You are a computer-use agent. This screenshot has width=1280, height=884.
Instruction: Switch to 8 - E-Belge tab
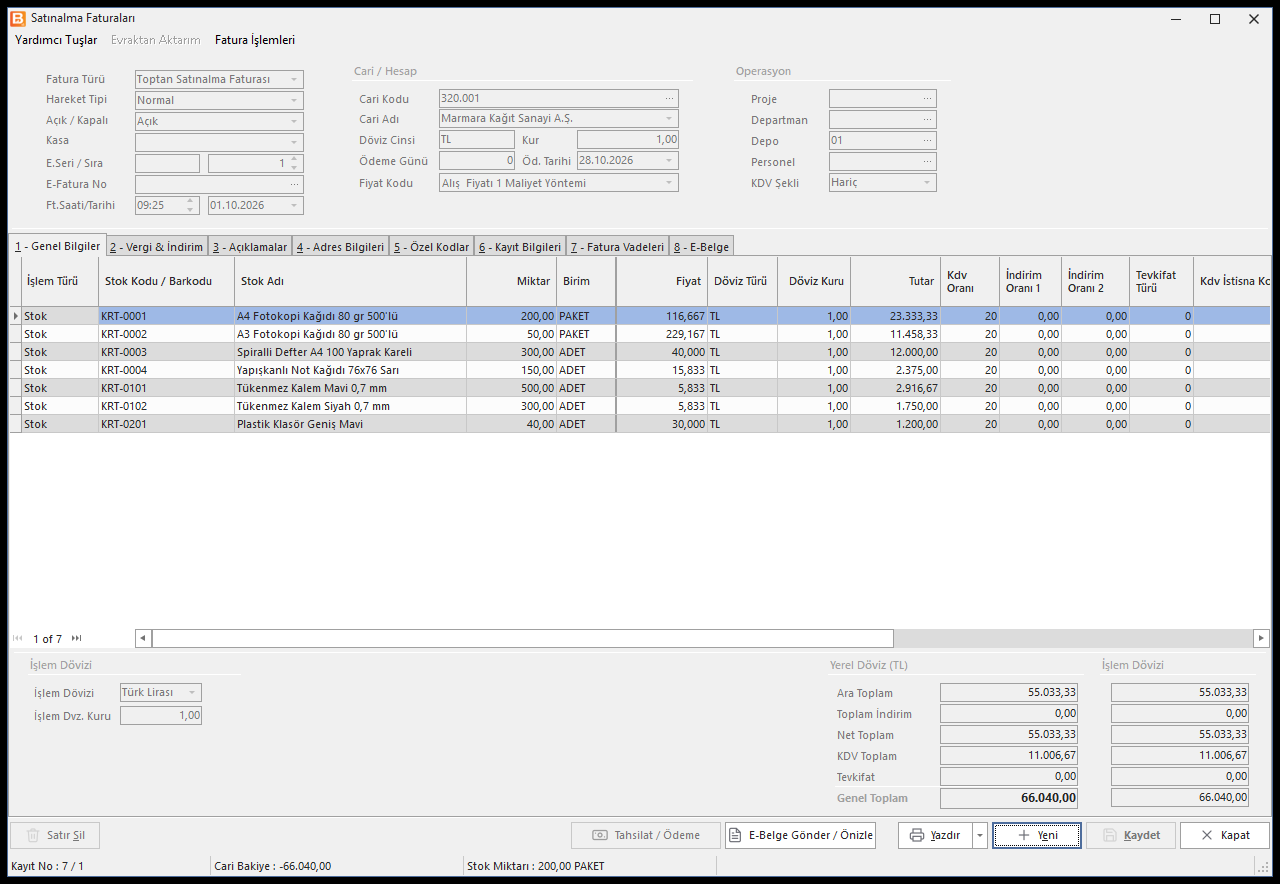pyautogui.click(x=701, y=247)
